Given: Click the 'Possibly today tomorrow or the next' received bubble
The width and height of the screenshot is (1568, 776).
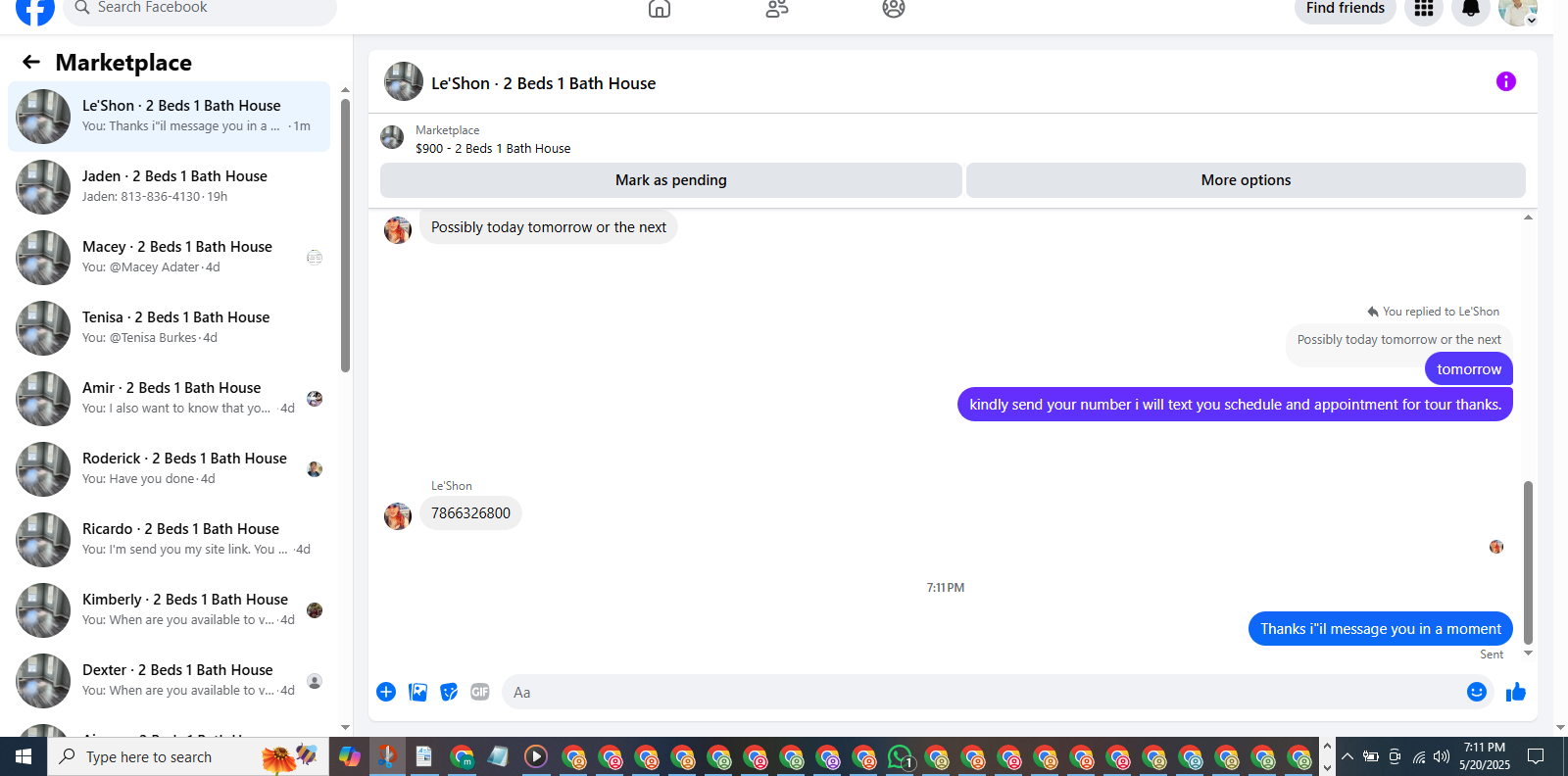Looking at the screenshot, I should coord(549,227).
